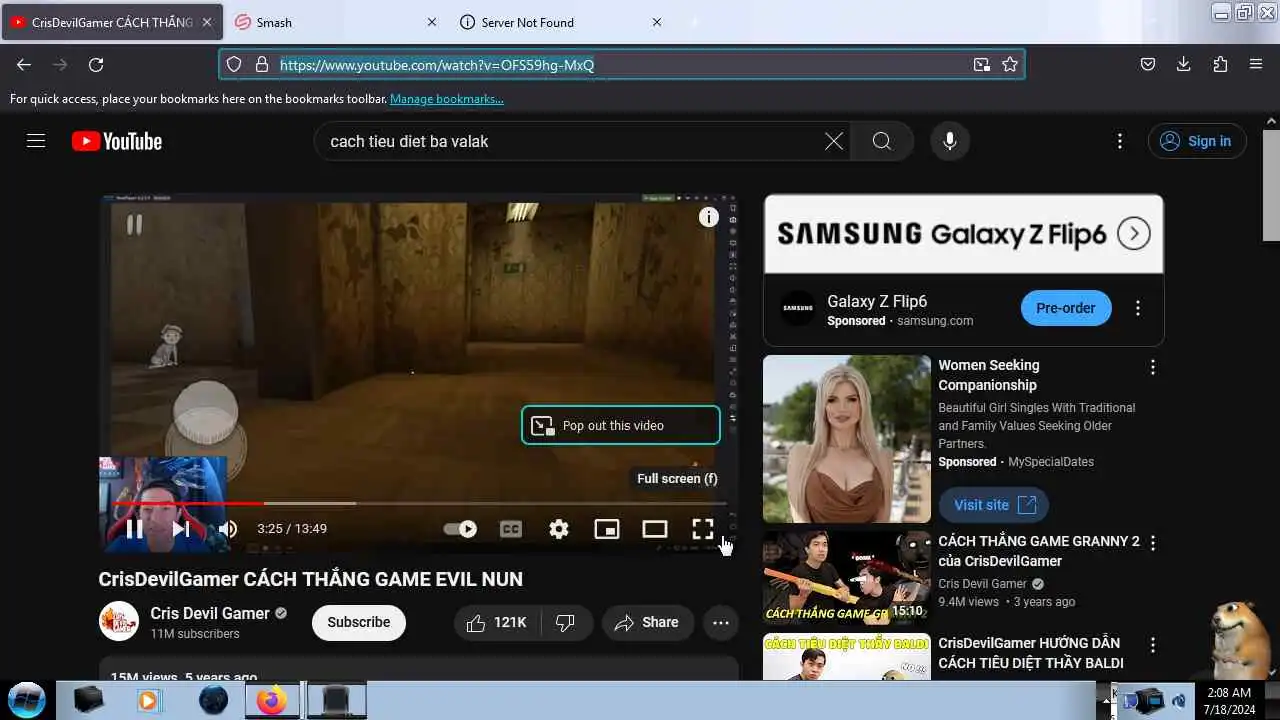View site security padlock info
The width and height of the screenshot is (1280, 720).
262,64
